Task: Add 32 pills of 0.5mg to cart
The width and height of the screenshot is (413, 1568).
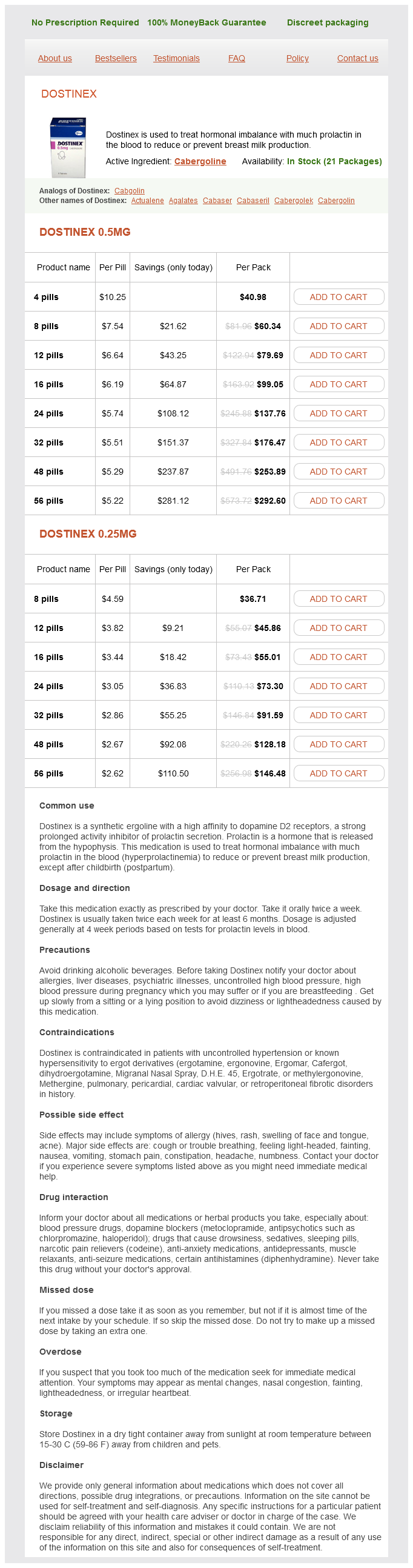Action: (339, 442)
